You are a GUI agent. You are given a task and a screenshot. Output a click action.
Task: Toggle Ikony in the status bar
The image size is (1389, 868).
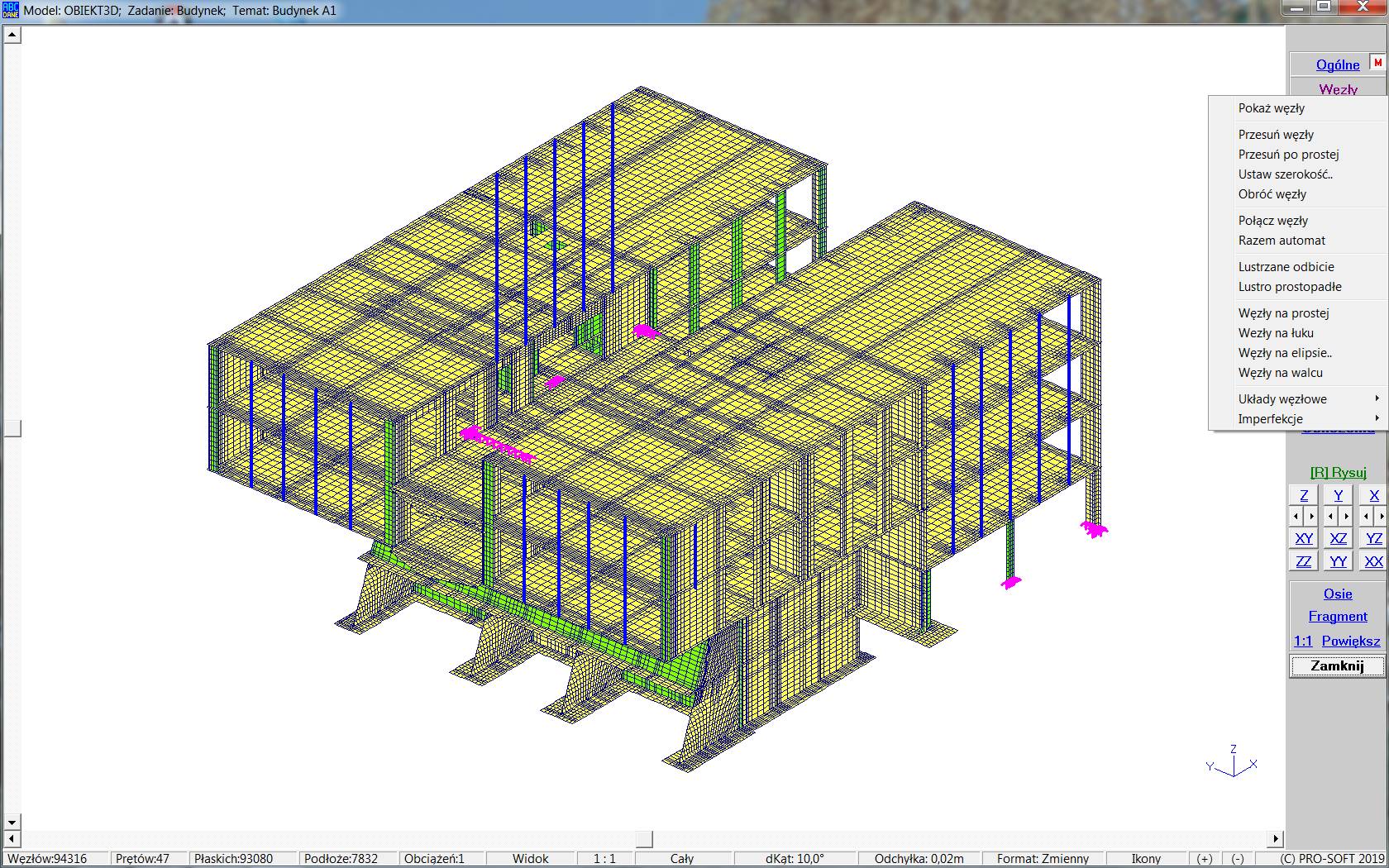[x=1146, y=859]
